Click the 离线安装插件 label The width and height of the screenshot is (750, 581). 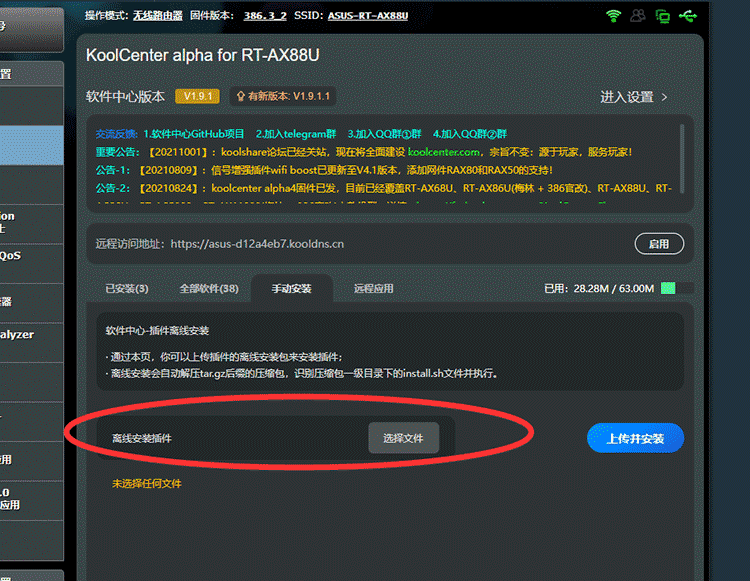pos(142,438)
